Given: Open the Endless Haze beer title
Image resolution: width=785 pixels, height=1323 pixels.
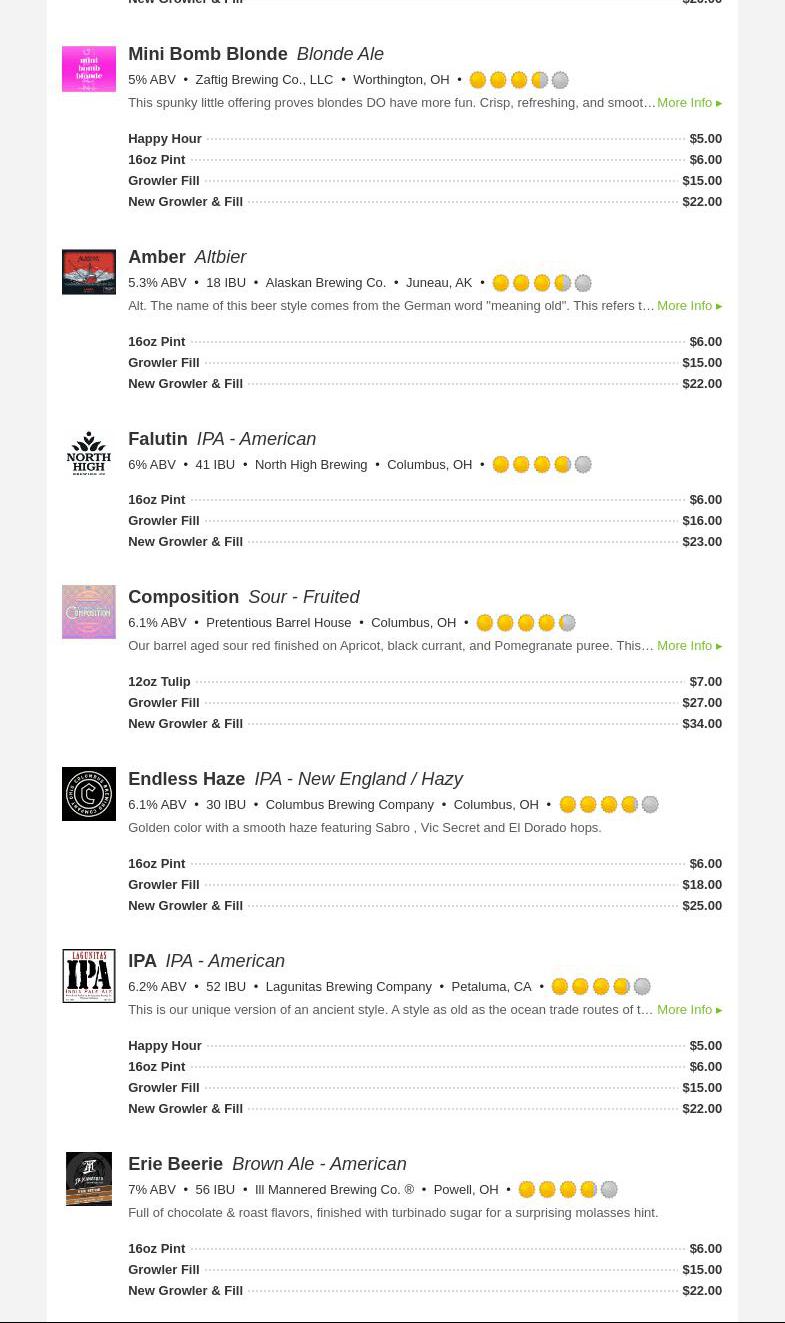Looking at the screenshot, I should click(x=187, y=779).
